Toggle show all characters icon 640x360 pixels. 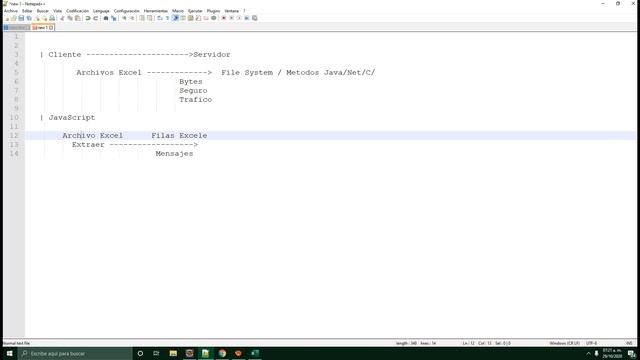(167, 18)
